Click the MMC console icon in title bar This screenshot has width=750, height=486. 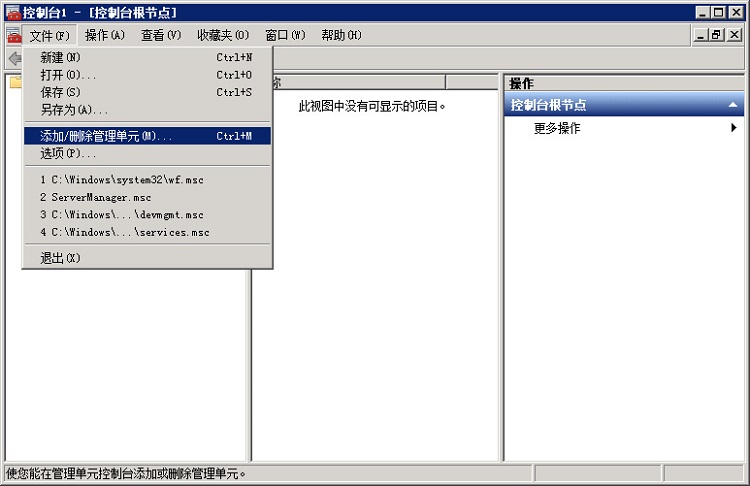click(x=13, y=12)
